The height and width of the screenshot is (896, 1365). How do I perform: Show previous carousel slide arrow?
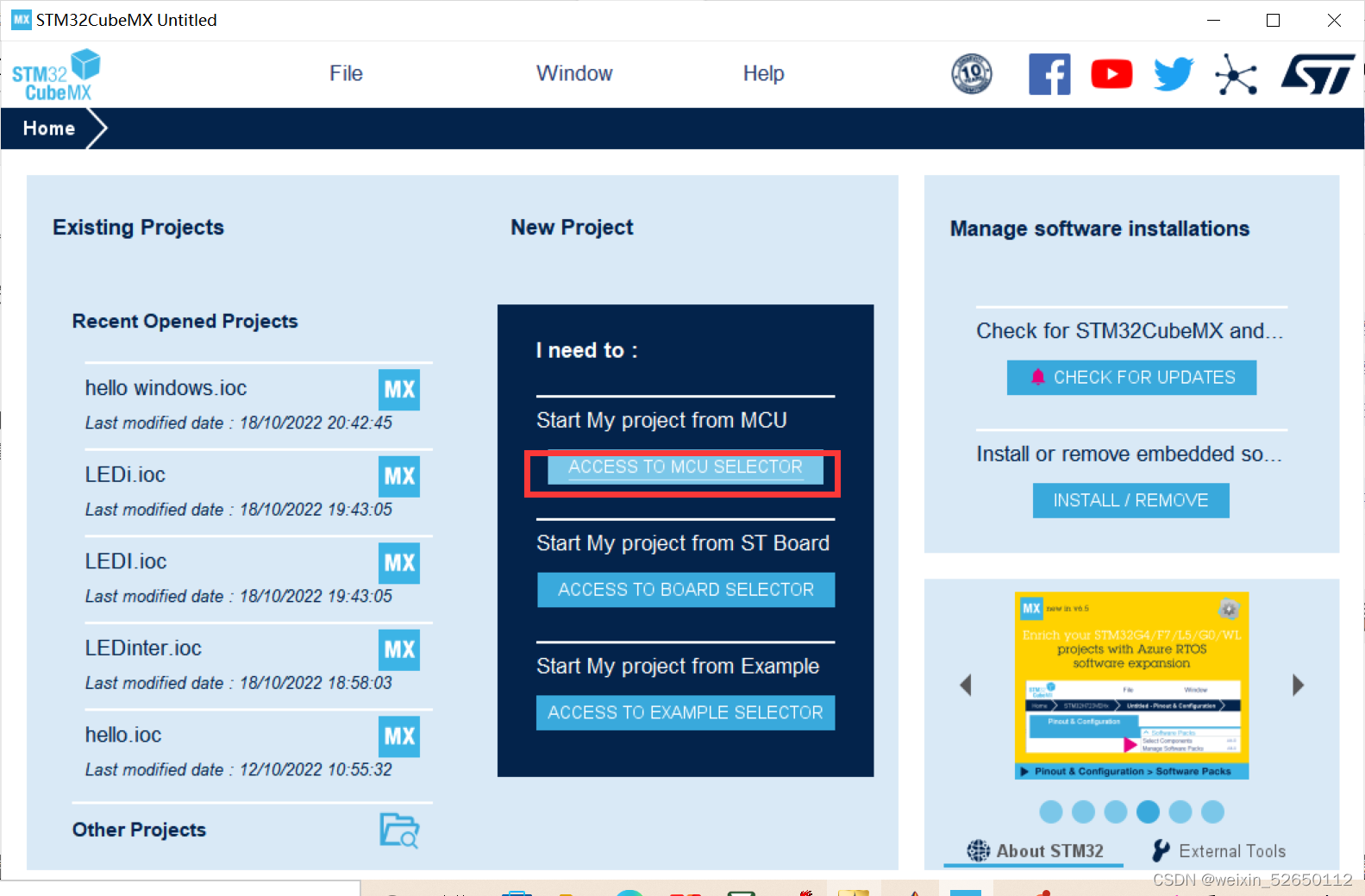[966, 686]
